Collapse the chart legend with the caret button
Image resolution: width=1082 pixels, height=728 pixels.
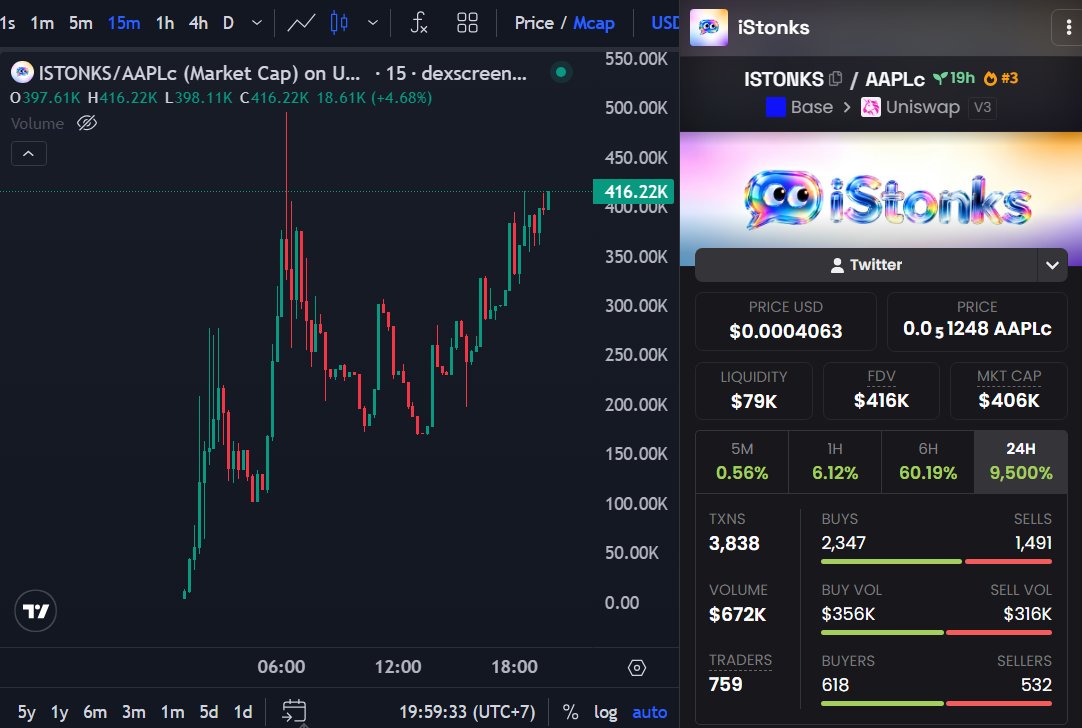click(29, 154)
